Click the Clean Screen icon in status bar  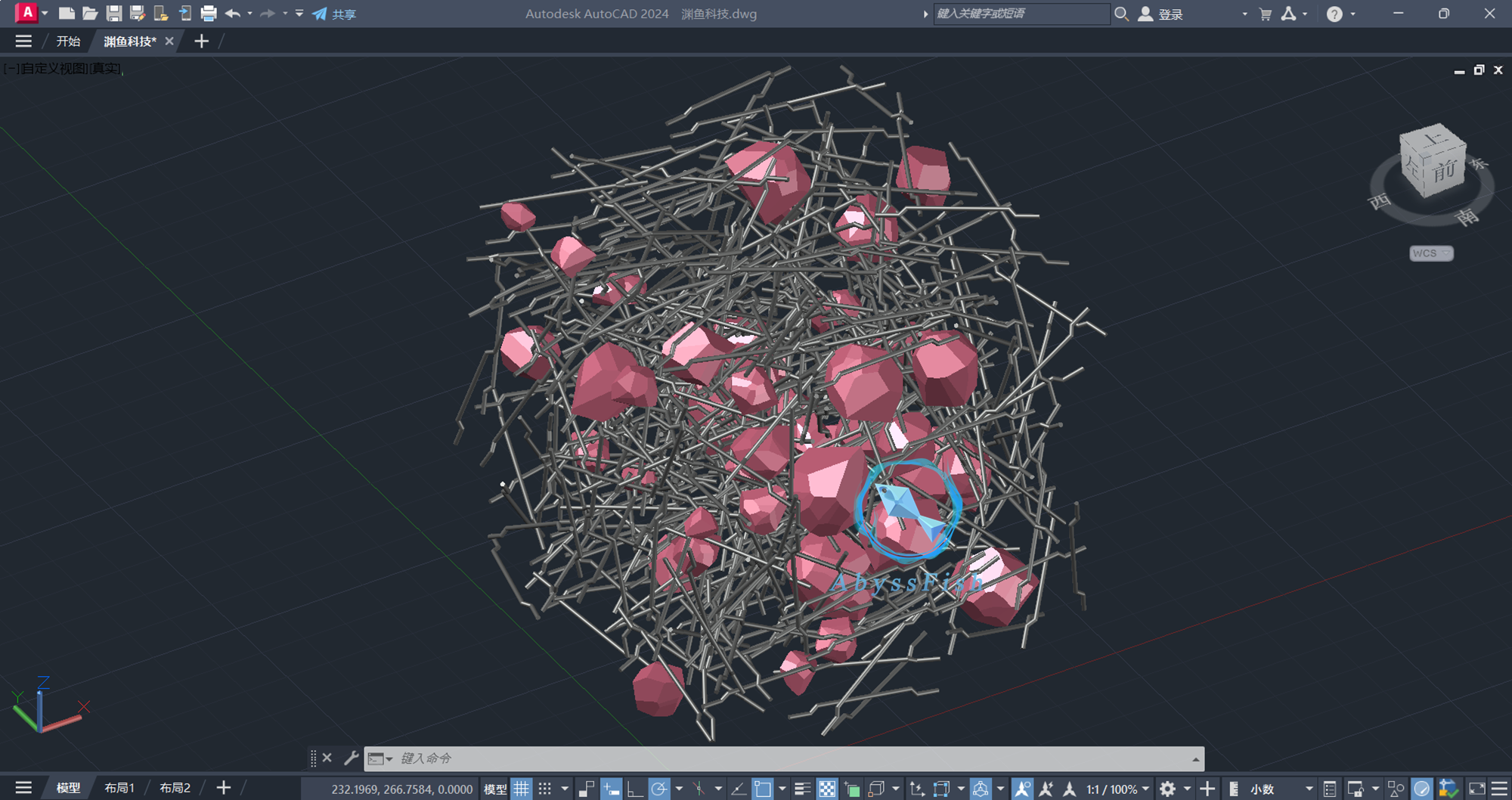coord(1476,789)
